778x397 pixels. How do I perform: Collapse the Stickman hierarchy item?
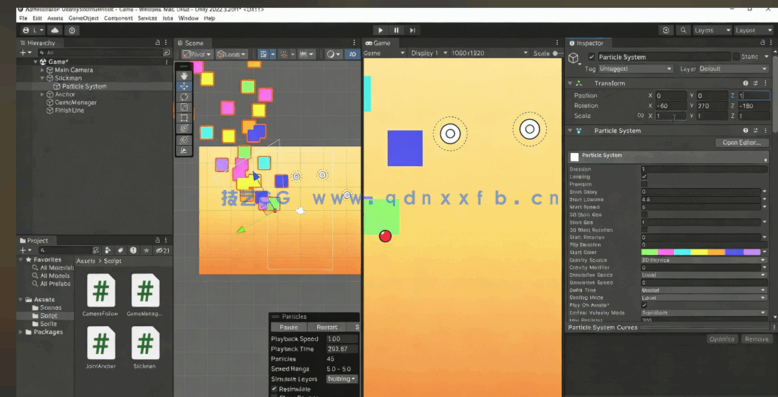point(42,78)
